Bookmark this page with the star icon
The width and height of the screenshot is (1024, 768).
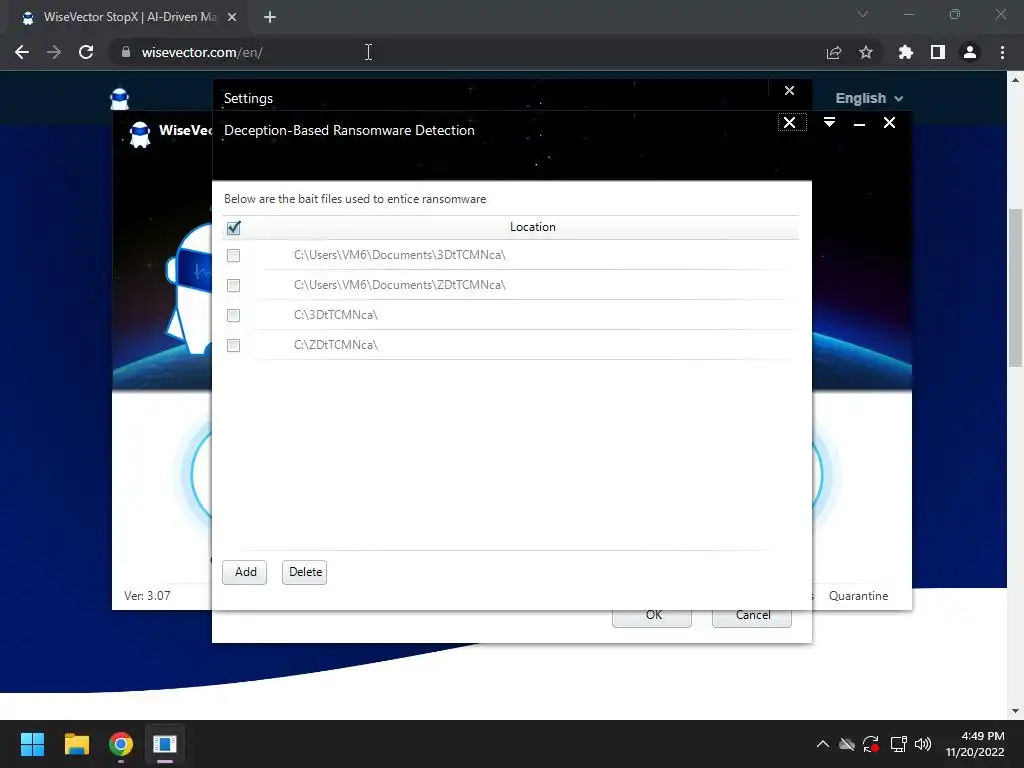(866, 52)
